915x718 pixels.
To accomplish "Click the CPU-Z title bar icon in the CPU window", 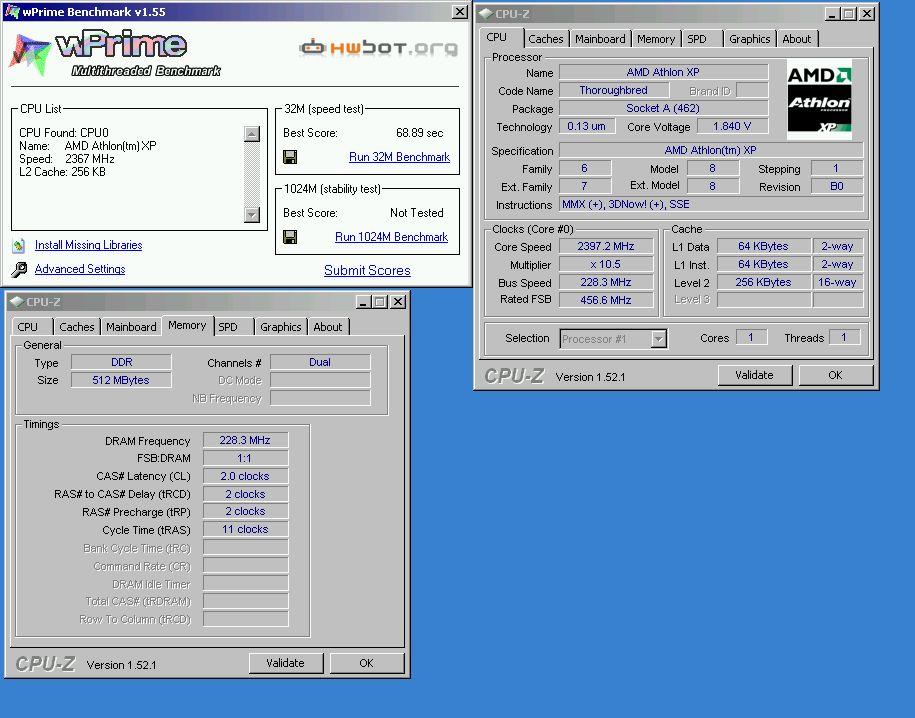I will coord(486,13).
